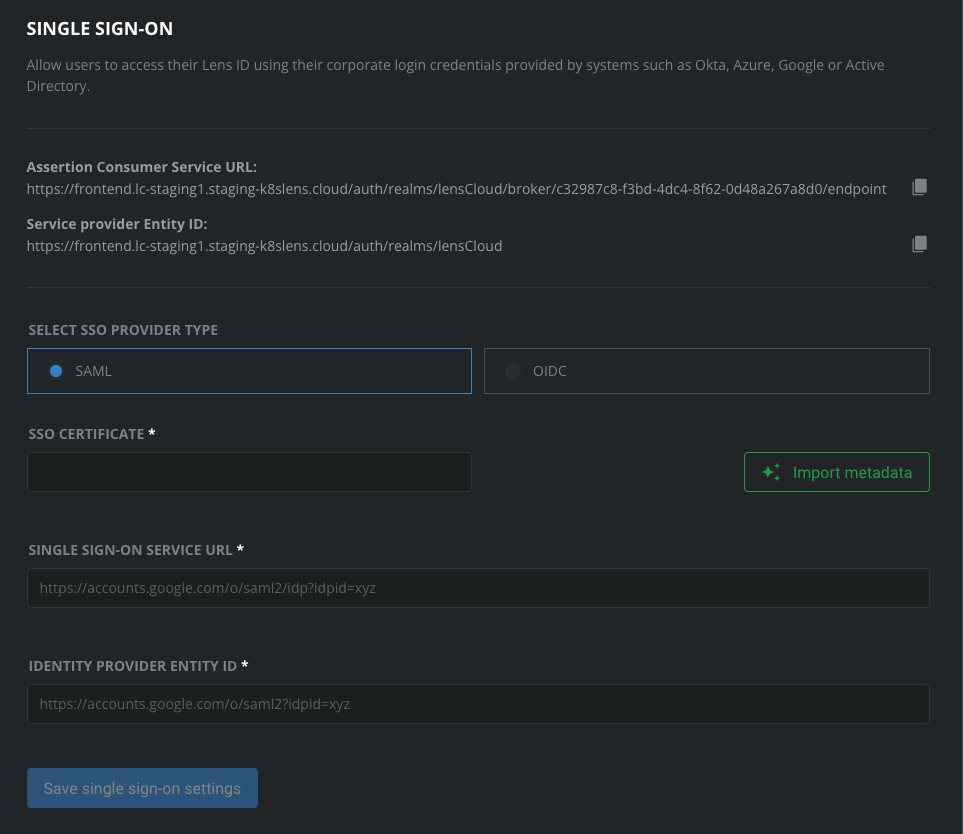Screen dimensions: 963x834
Task: Click the SSO CERTIFICATE field label
Action: [87, 434]
